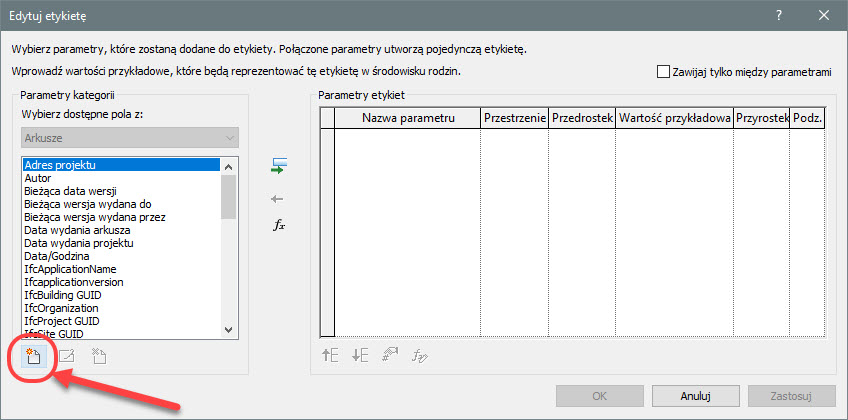
Task: Open the 'Arkusze' category dropdown
Action: click(x=130, y=137)
